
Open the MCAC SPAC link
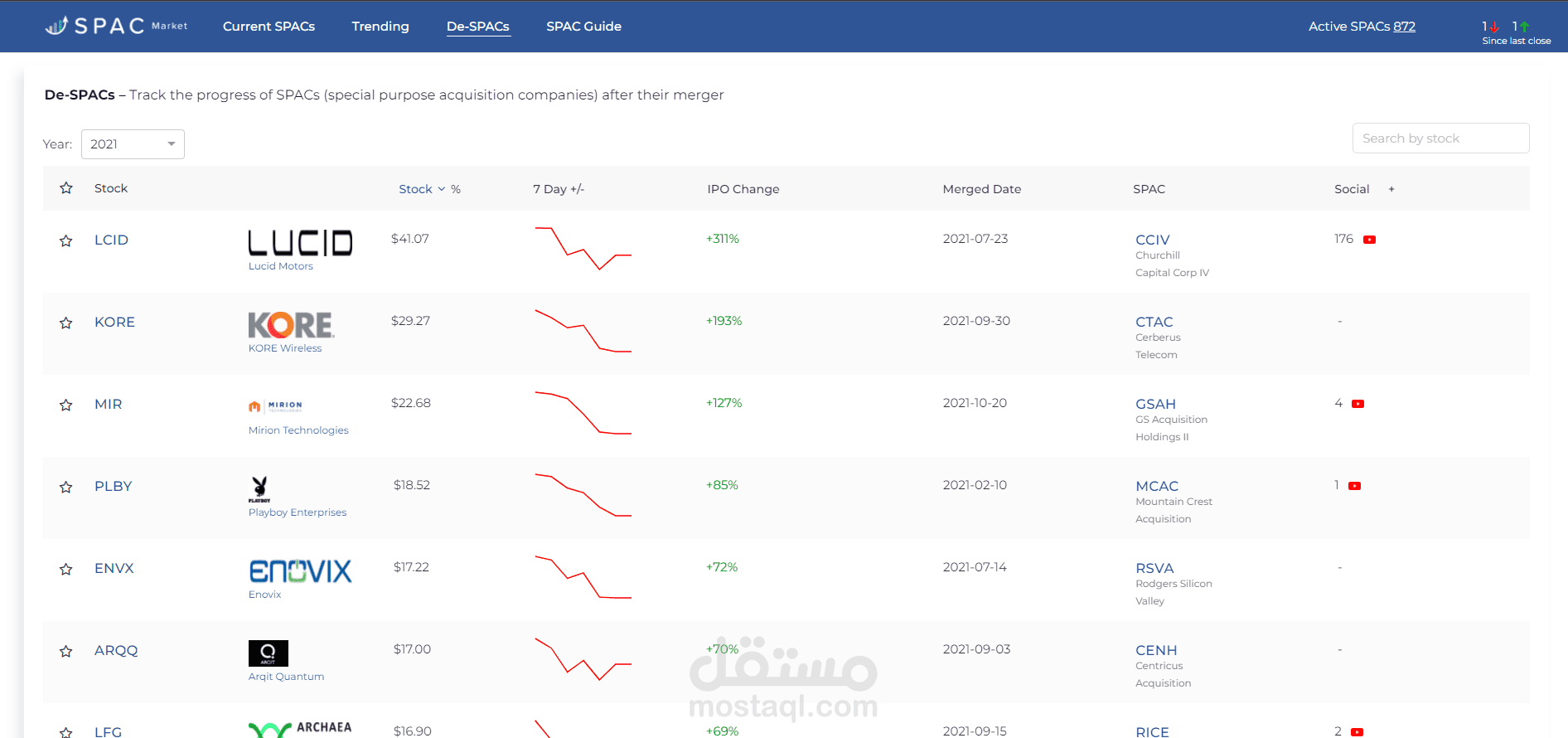1157,486
